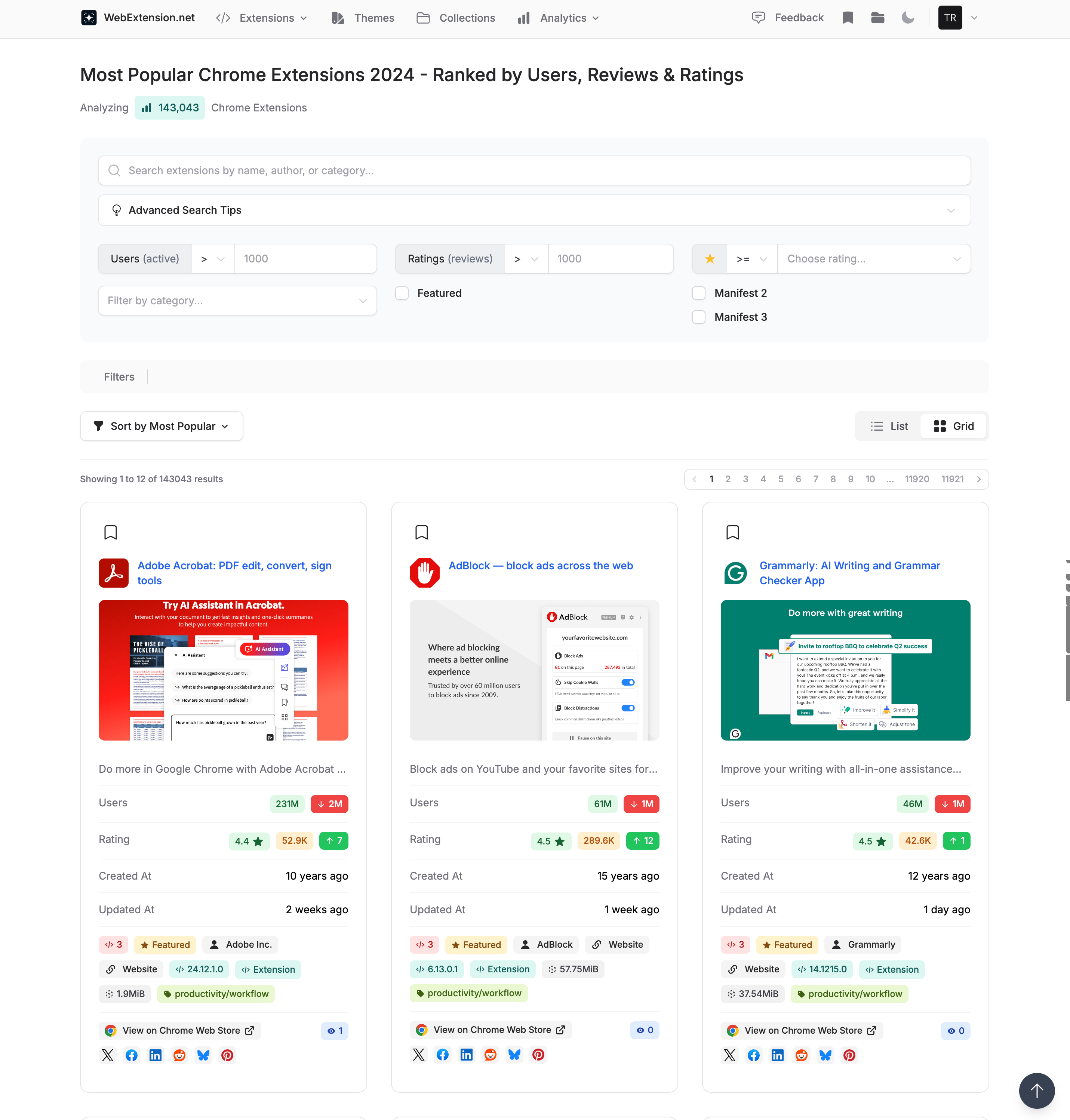Click the Users active value input
This screenshot has width=1070, height=1120.
tap(305, 259)
